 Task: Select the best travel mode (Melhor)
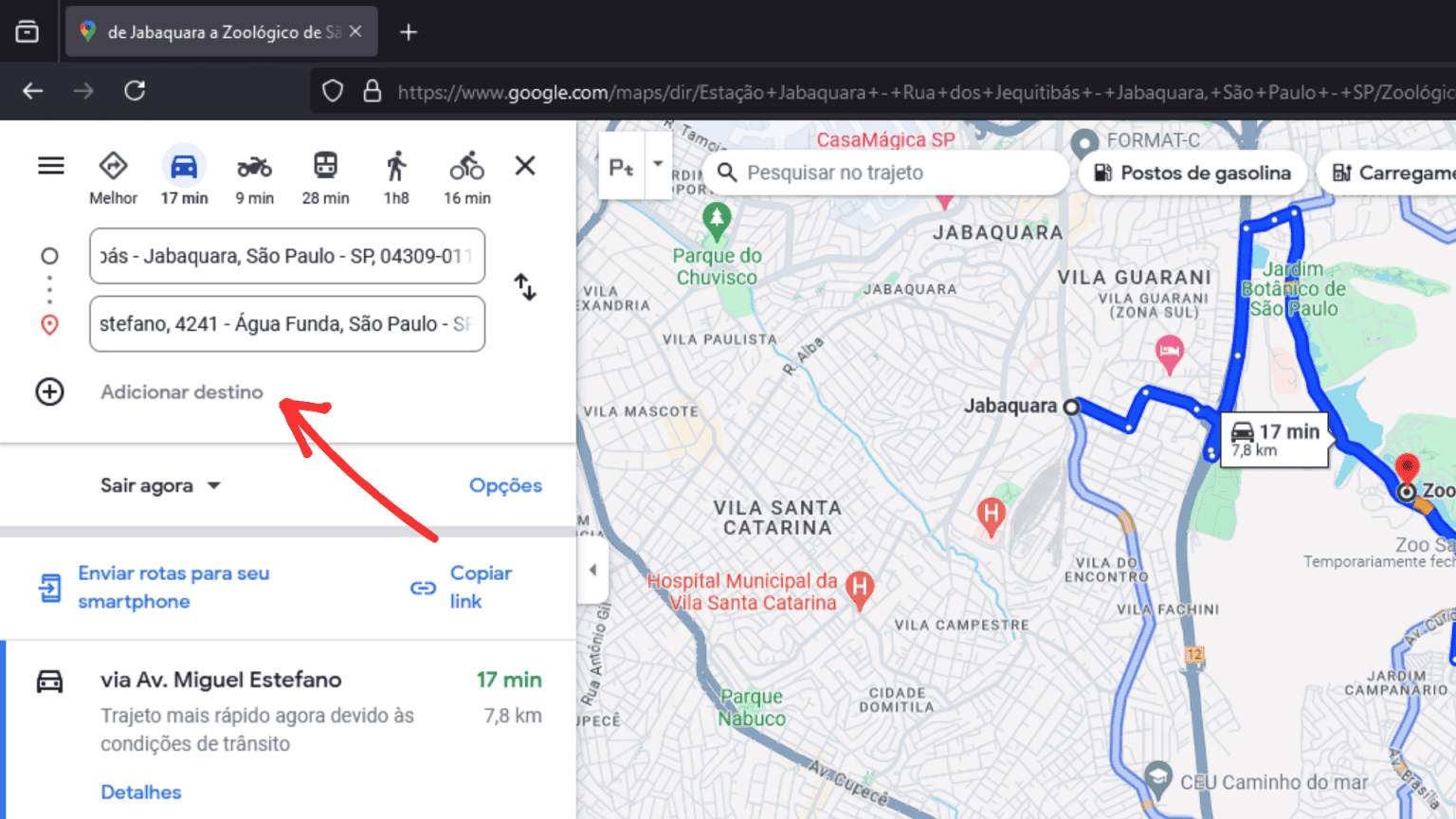[x=113, y=177]
